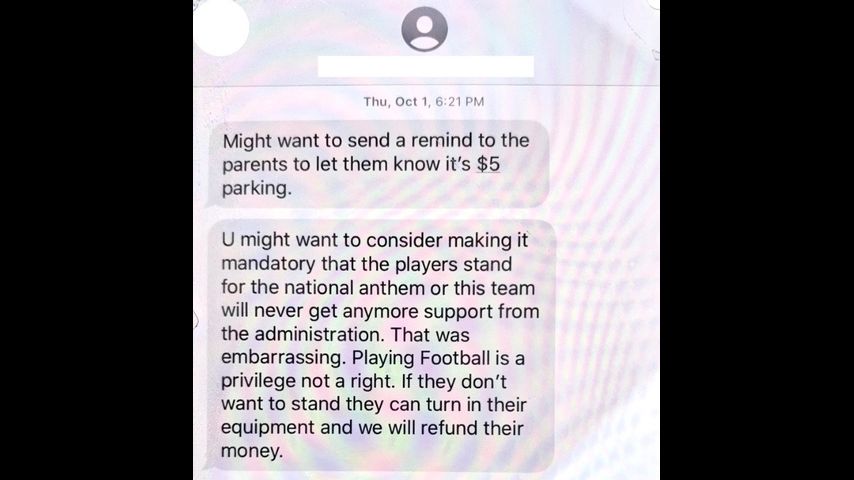The image size is (854, 480).
Task: Click the word "mandatory" in second message
Action: 268,264
